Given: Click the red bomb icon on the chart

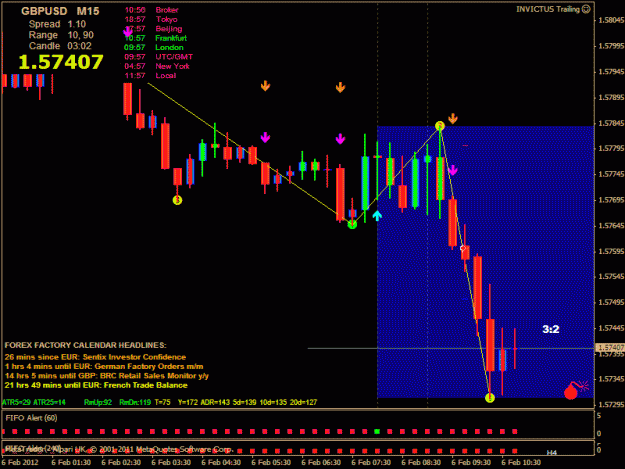Looking at the screenshot, I should click(x=575, y=390).
